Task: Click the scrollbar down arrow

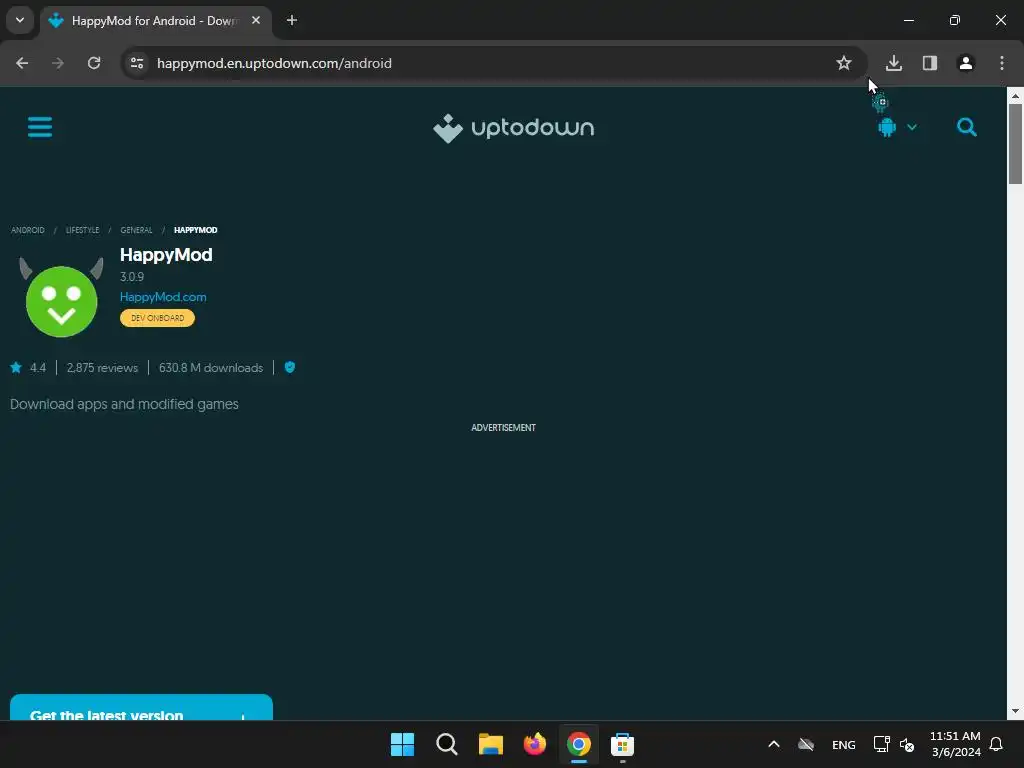Action: (1015, 711)
